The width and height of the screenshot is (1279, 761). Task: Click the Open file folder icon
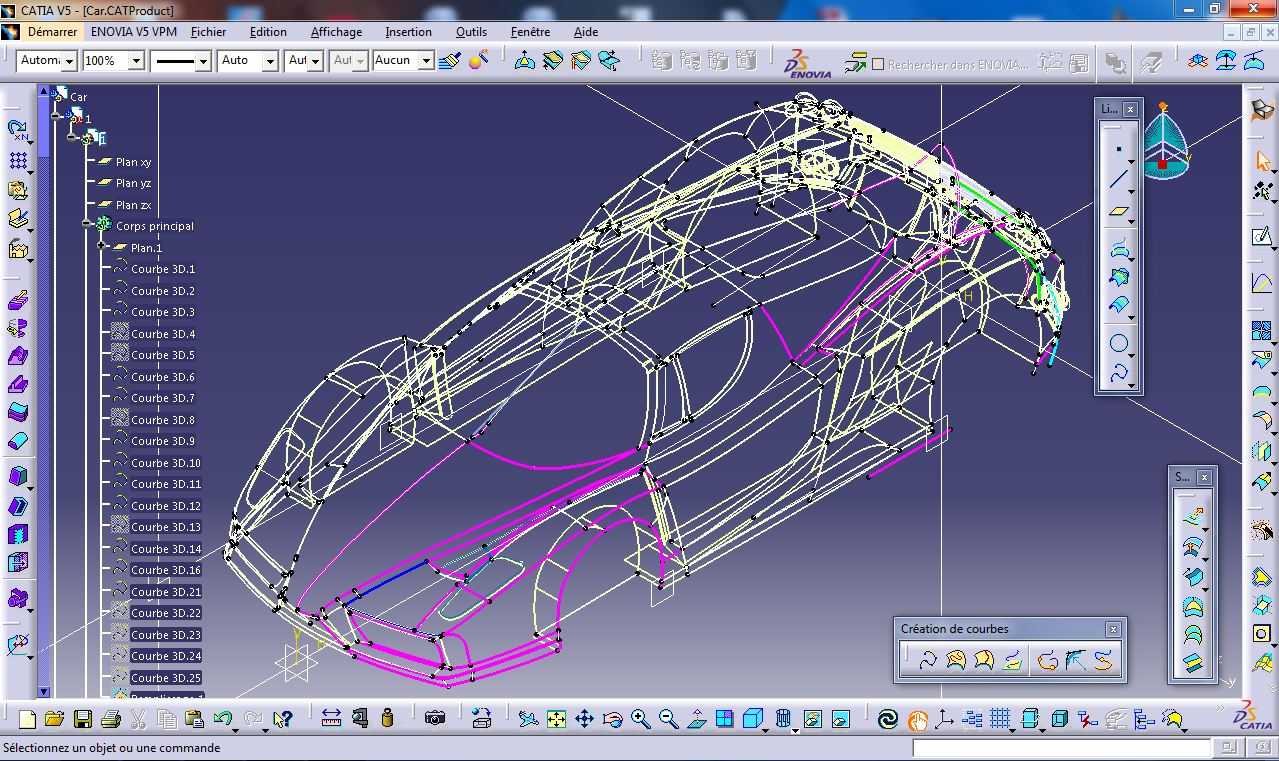(54, 719)
